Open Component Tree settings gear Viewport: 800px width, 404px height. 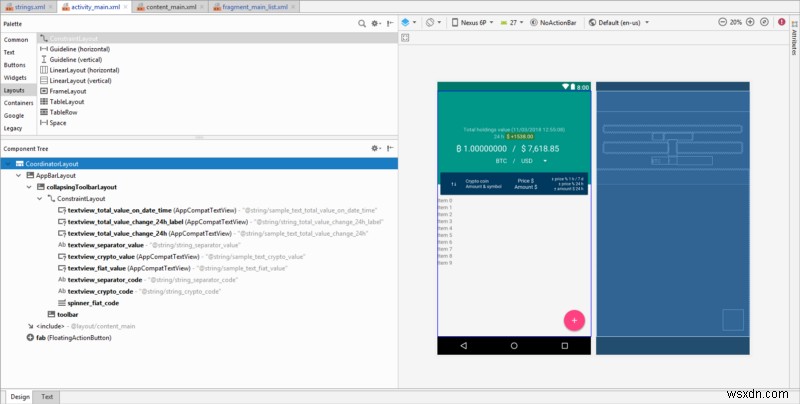tap(376, 148)
